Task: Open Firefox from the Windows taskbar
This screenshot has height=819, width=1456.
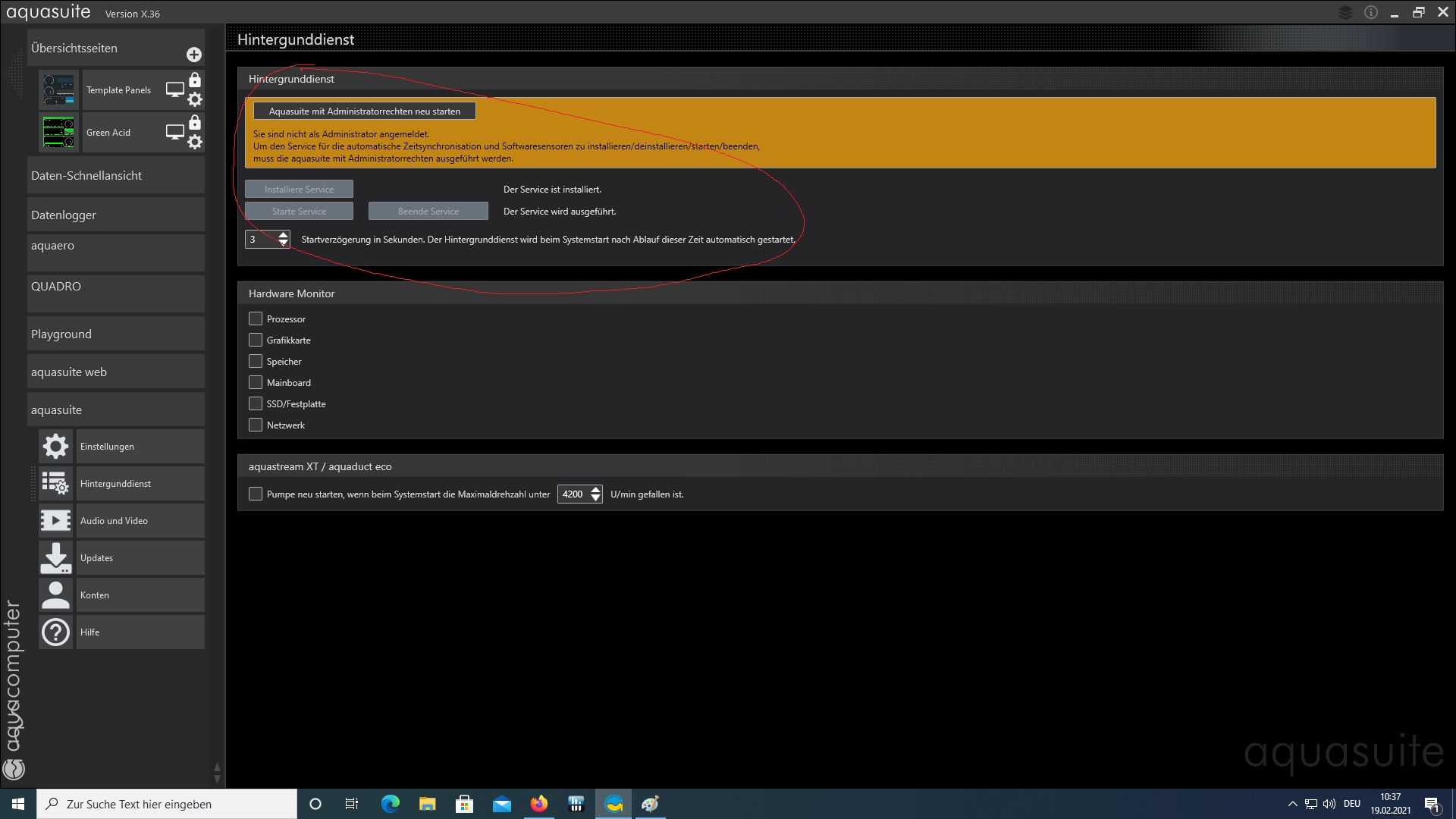Action: (x=539, y=804)
